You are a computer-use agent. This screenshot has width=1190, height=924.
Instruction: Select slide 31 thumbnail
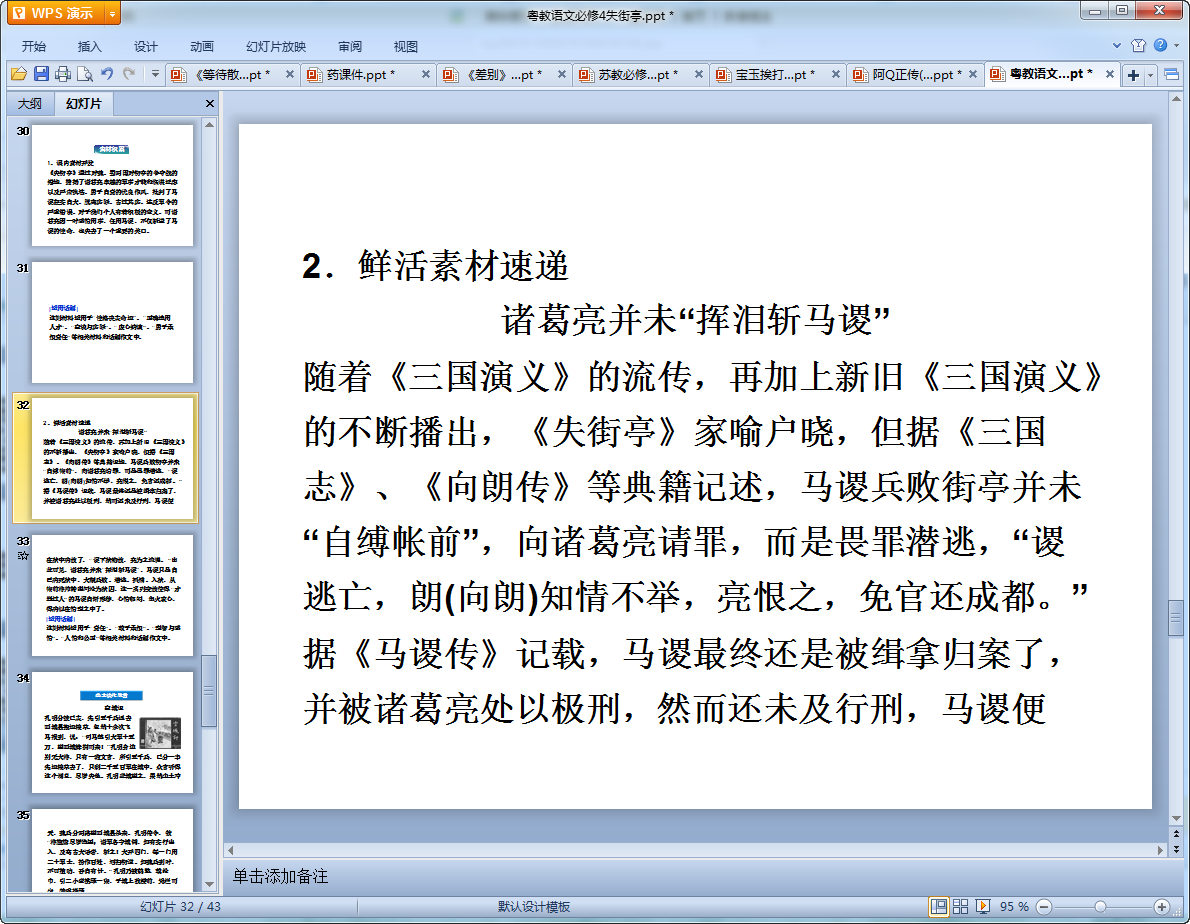tap(112, 322)
